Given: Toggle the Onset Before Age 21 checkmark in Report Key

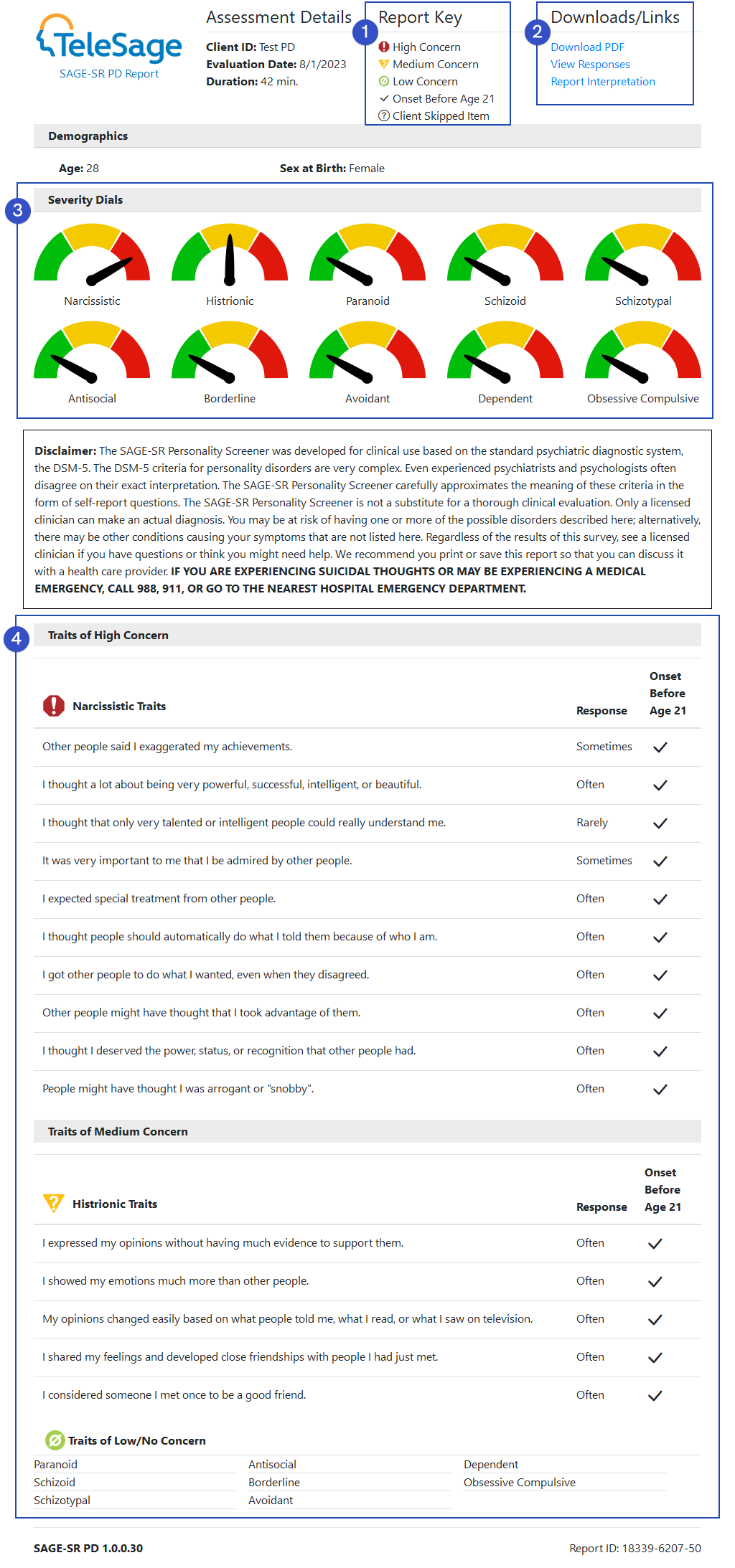Looking at the screenshot, I should coord(385,98).
